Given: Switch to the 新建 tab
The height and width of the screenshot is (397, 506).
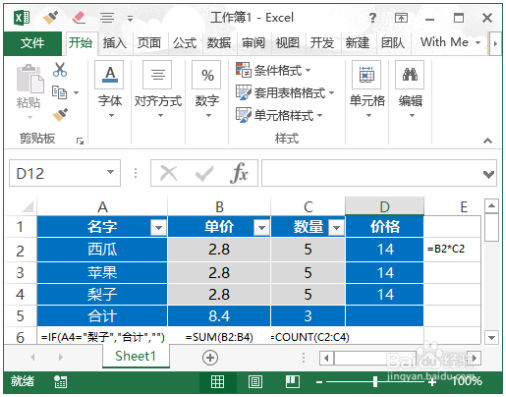Looking at the screenshot, I should tap(357, 43).
